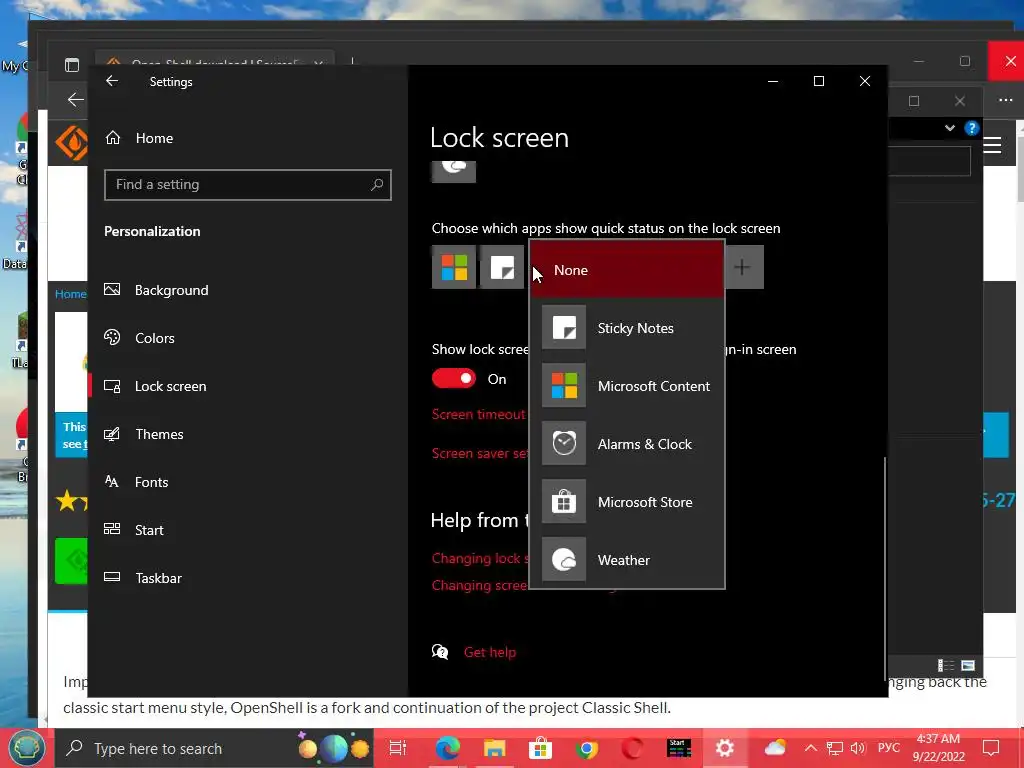Click the Weather detailed status tile
Screen dimensions: 1024x768
pyautogui.click(x=454, y=172)
